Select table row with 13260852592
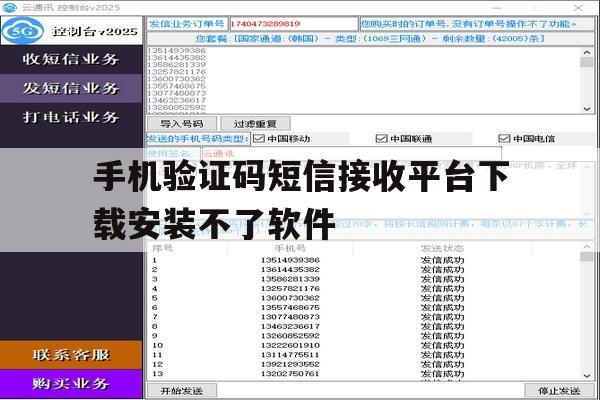 [364, 336]
